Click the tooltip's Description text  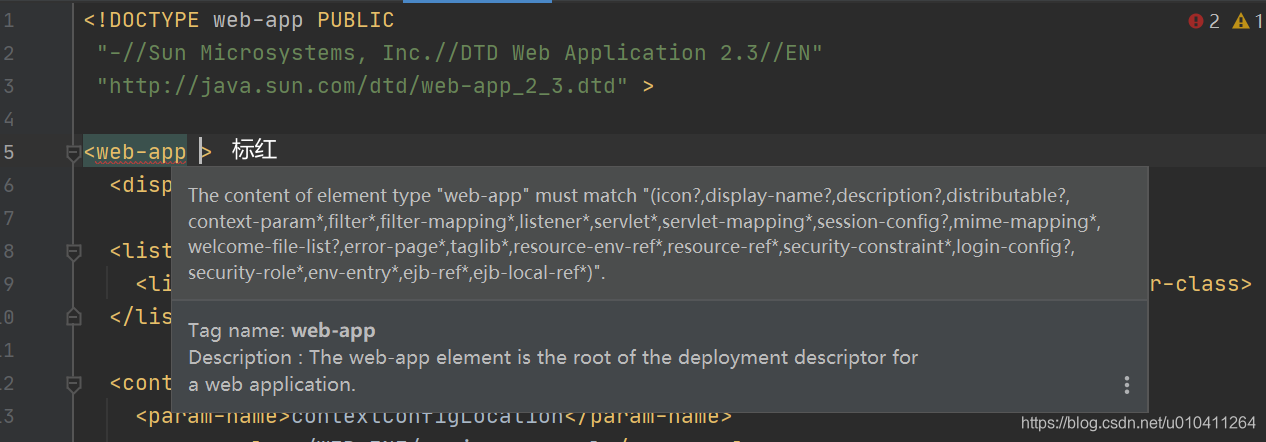(553, 370)
